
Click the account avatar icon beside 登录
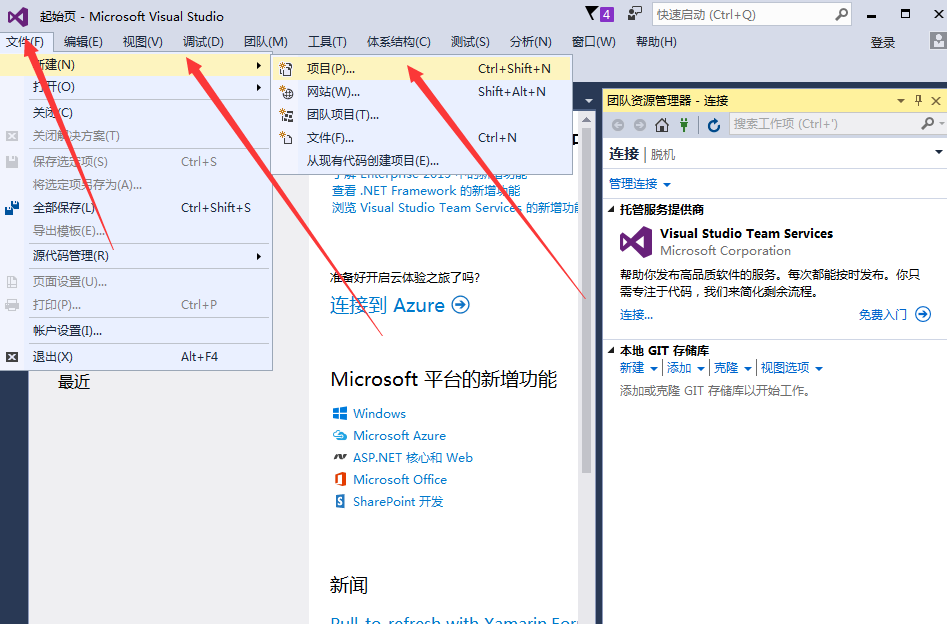(938, 41)
